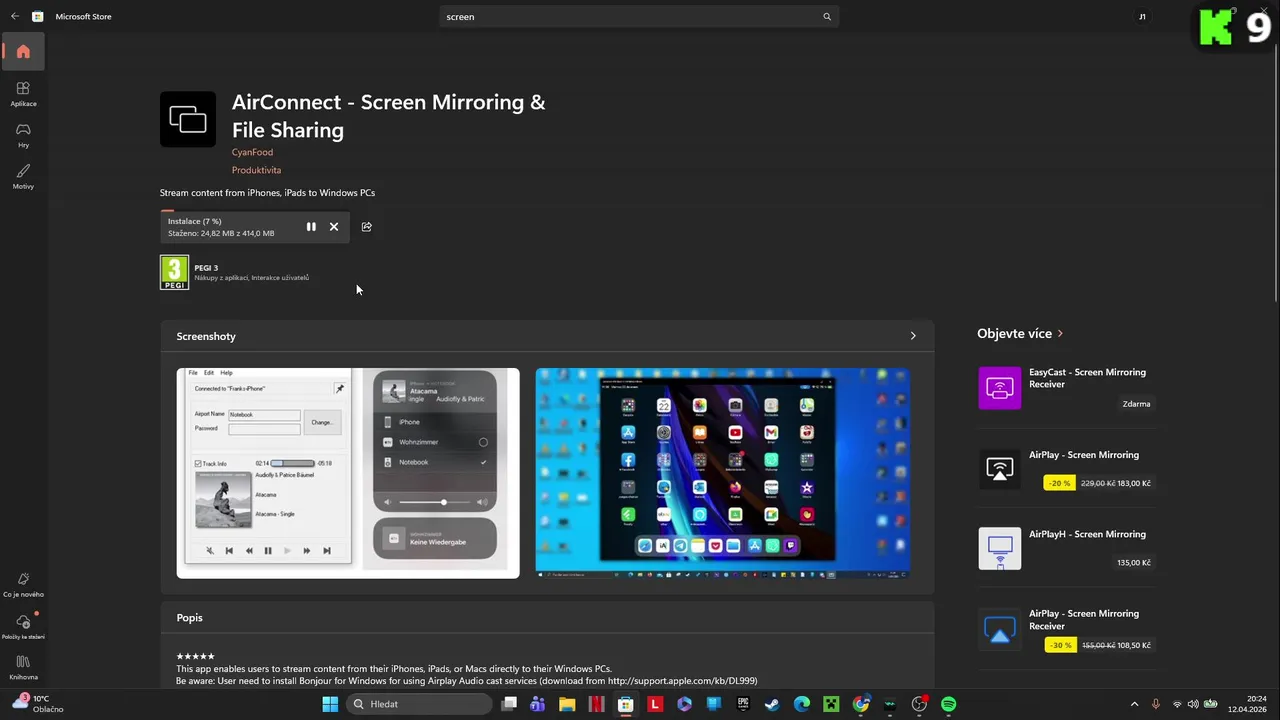This screenshot has width=1280, height=720.
Task: Click the Zdarma price label
Action: pos(1136,404)
